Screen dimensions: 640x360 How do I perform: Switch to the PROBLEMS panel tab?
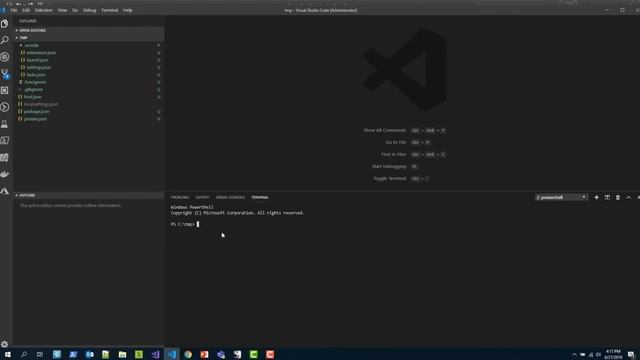coord(180,198)
